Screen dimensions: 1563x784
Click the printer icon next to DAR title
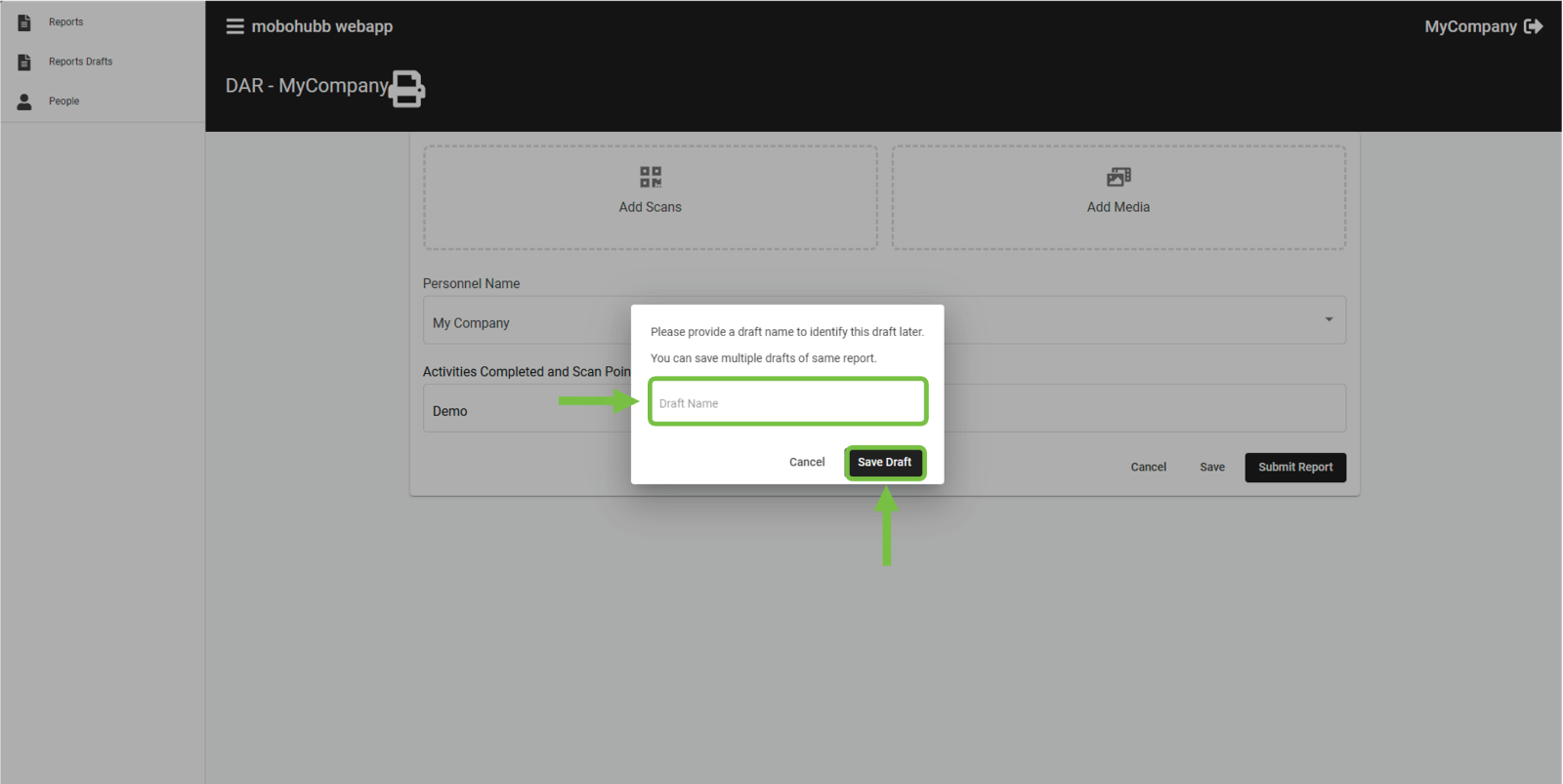point(407,88)
